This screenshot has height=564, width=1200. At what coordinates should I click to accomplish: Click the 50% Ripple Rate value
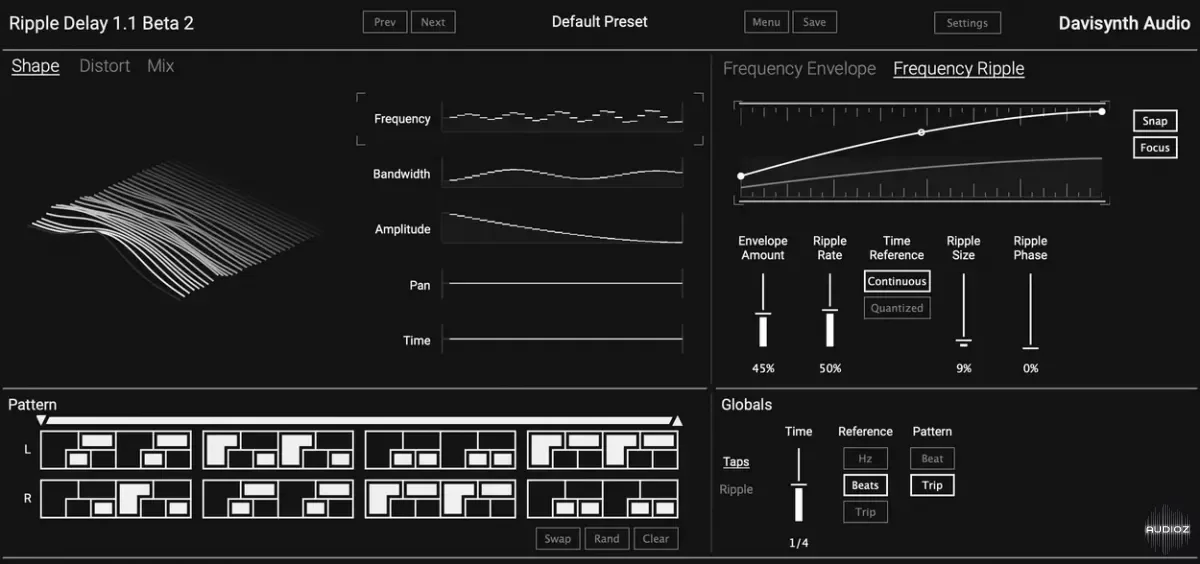click(x=830, y=369)
